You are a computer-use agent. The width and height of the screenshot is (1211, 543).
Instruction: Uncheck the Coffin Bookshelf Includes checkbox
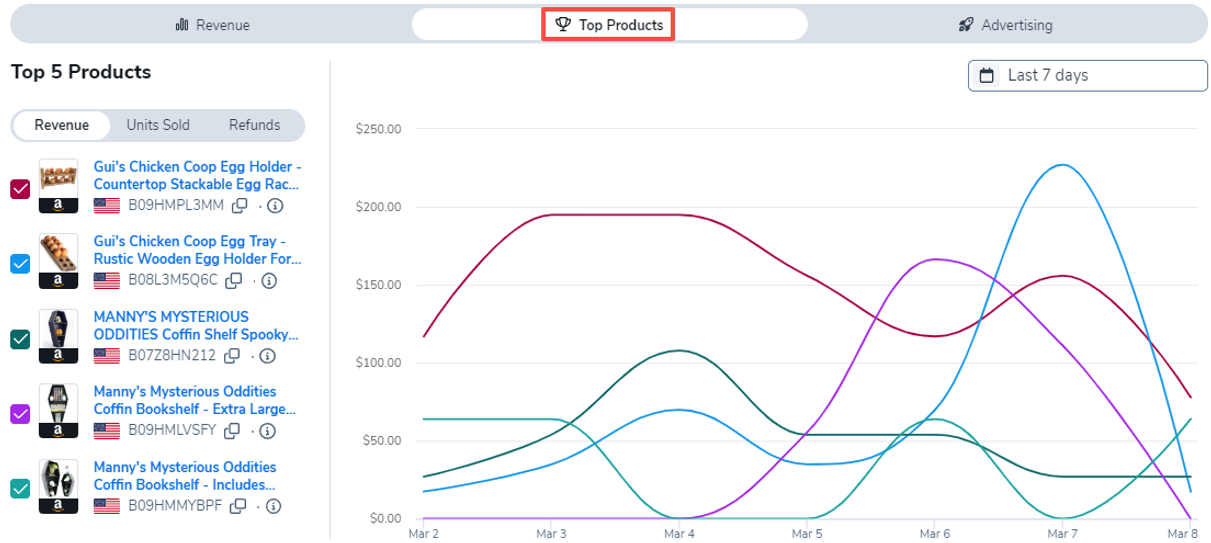(x=20, y=488)
